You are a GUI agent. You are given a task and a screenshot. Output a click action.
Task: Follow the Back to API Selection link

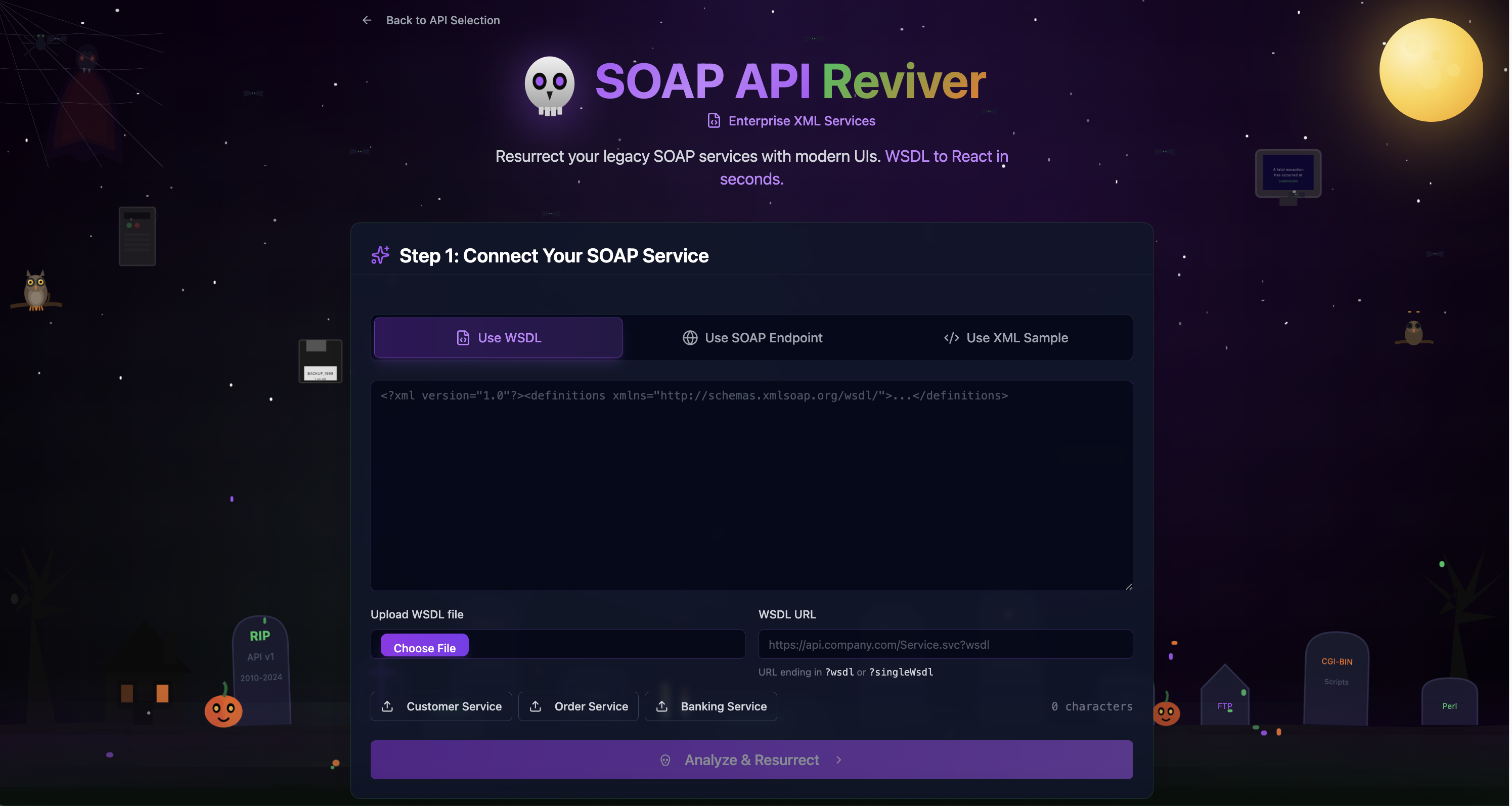[442, 21]
